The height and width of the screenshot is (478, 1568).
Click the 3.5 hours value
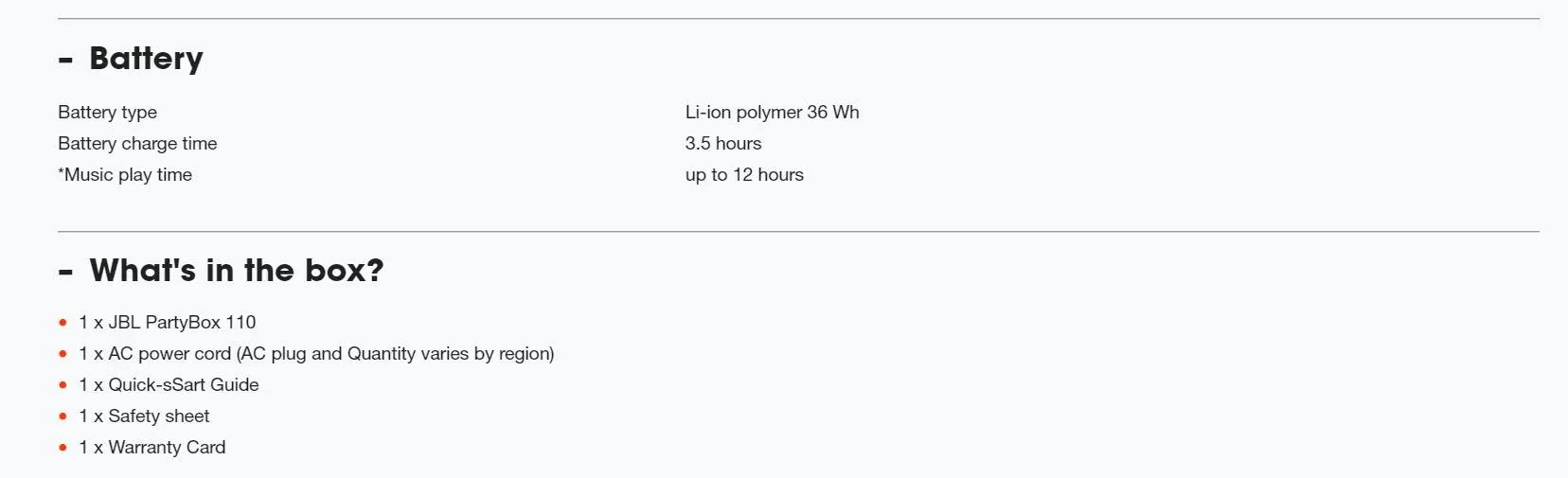point(722,144)
